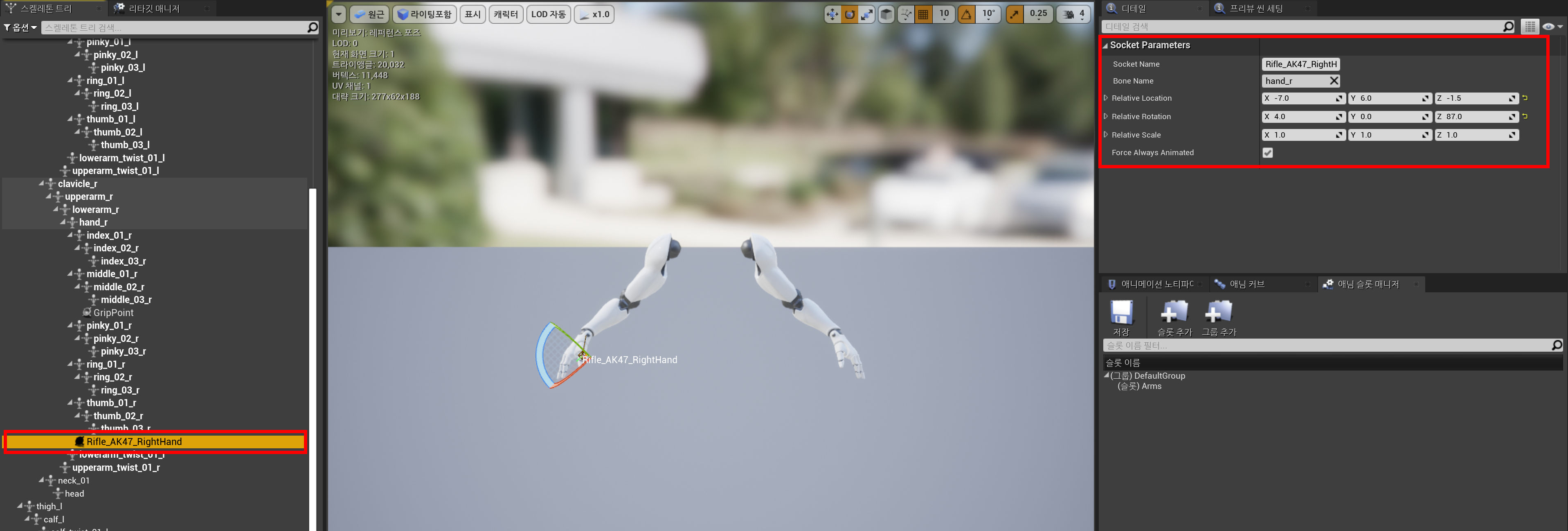Image resolution: width=1568 pixels, height=531 pixels.
Task: Click the skeleton tree vertical scrollbar
Action: [x=313, y=359]
